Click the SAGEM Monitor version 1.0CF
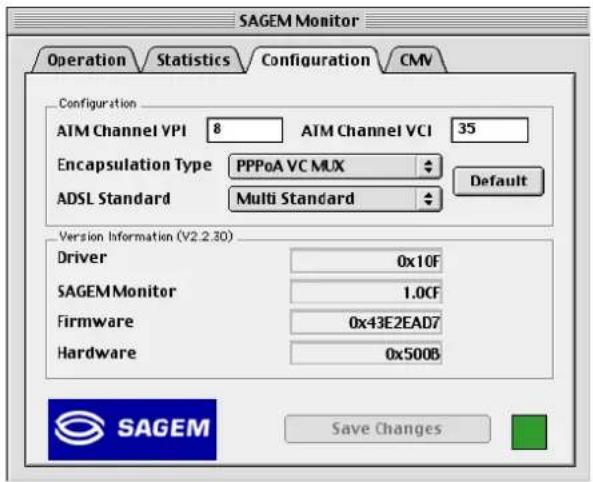This screenshot has height=482, width=593. coord(366,292)
